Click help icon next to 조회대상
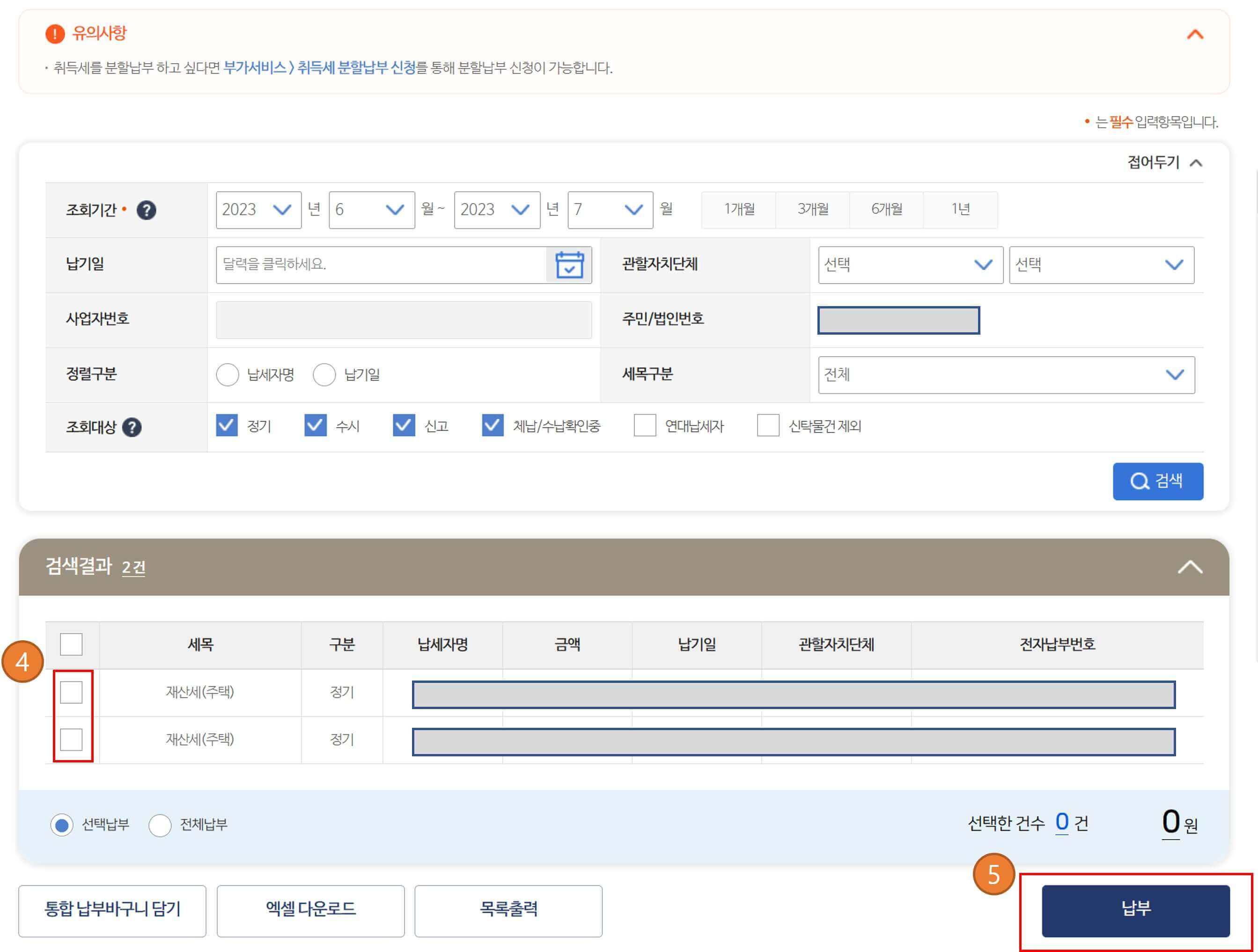 click(x=132, y=427)
